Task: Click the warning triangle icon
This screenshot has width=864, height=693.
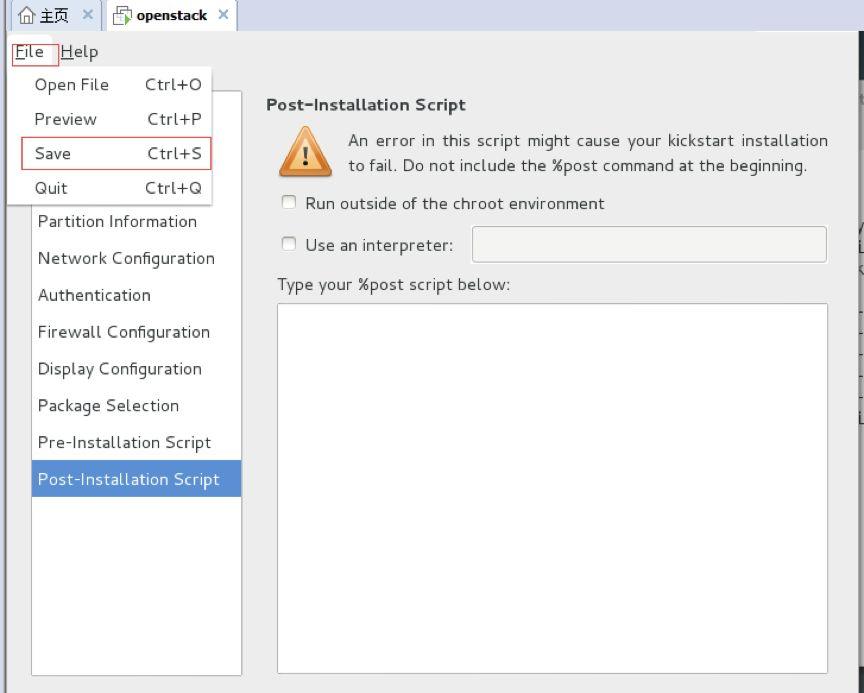Action: (x=305, y=153)
